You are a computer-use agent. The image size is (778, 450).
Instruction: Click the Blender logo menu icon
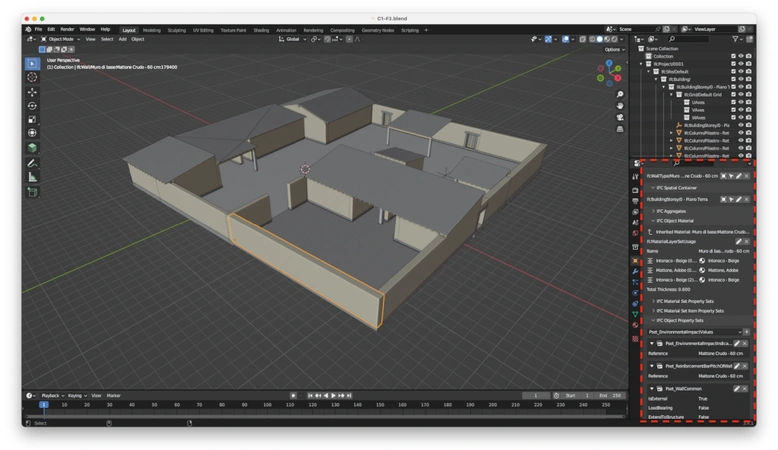click(x=28, y=29)
